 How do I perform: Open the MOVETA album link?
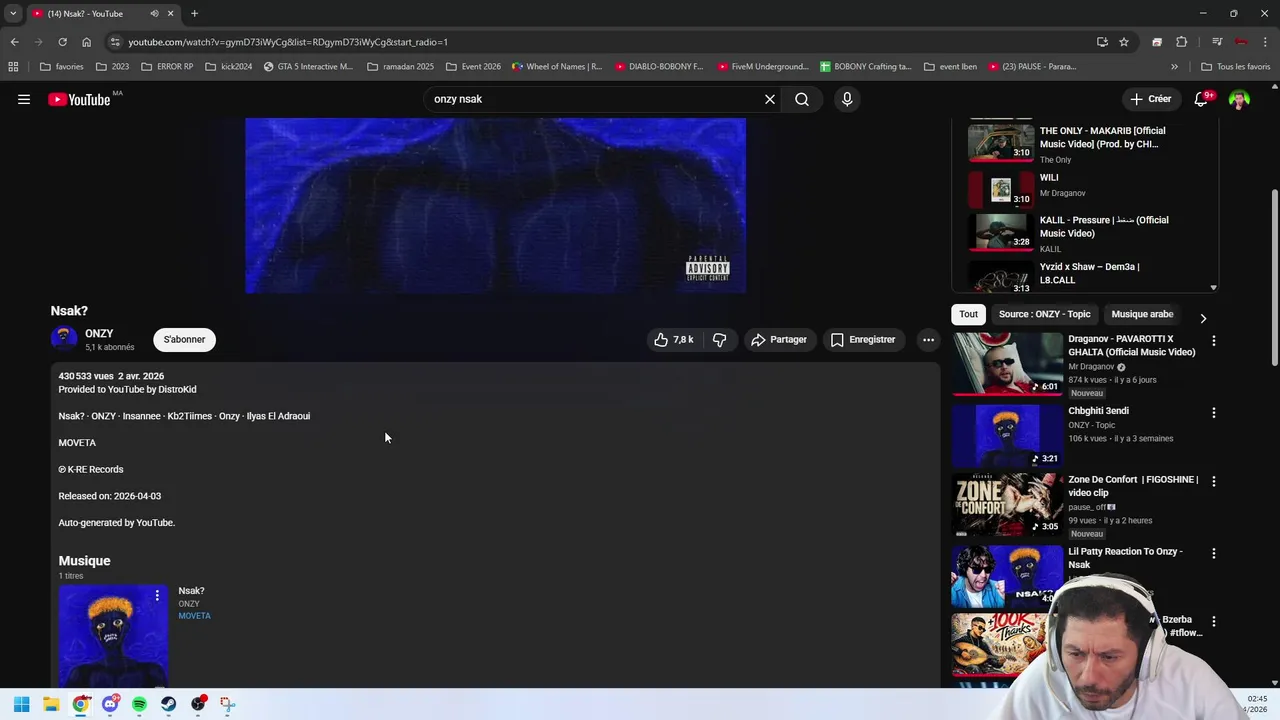tap(194, 616)
